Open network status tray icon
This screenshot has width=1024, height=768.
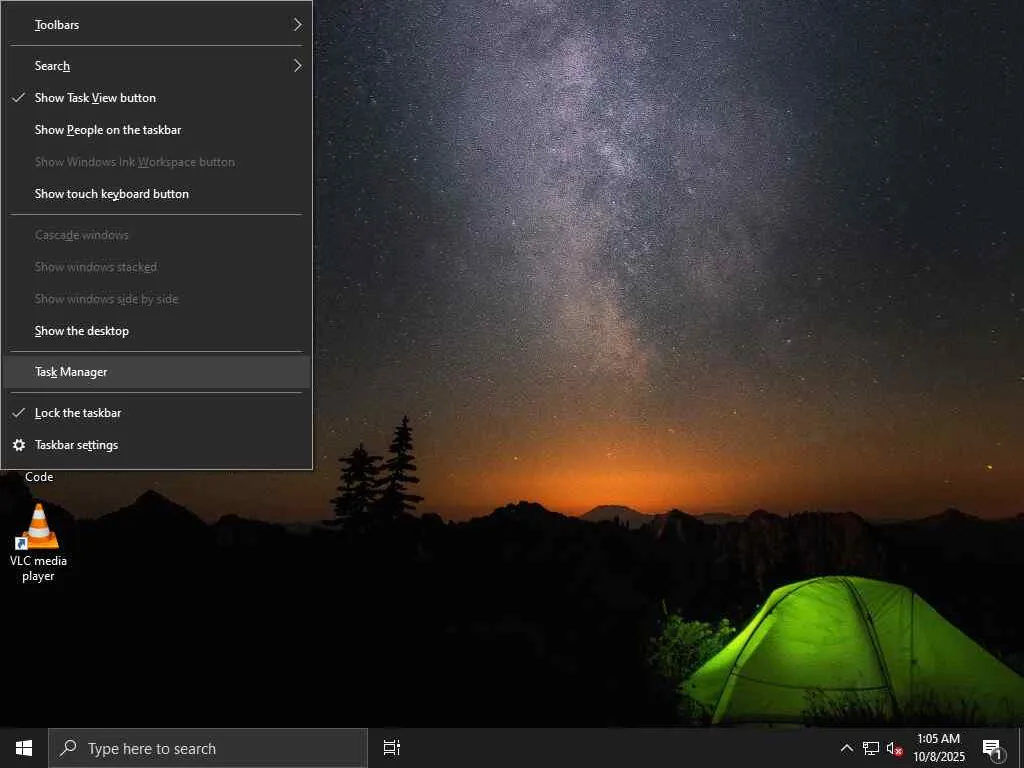[871, 748]
